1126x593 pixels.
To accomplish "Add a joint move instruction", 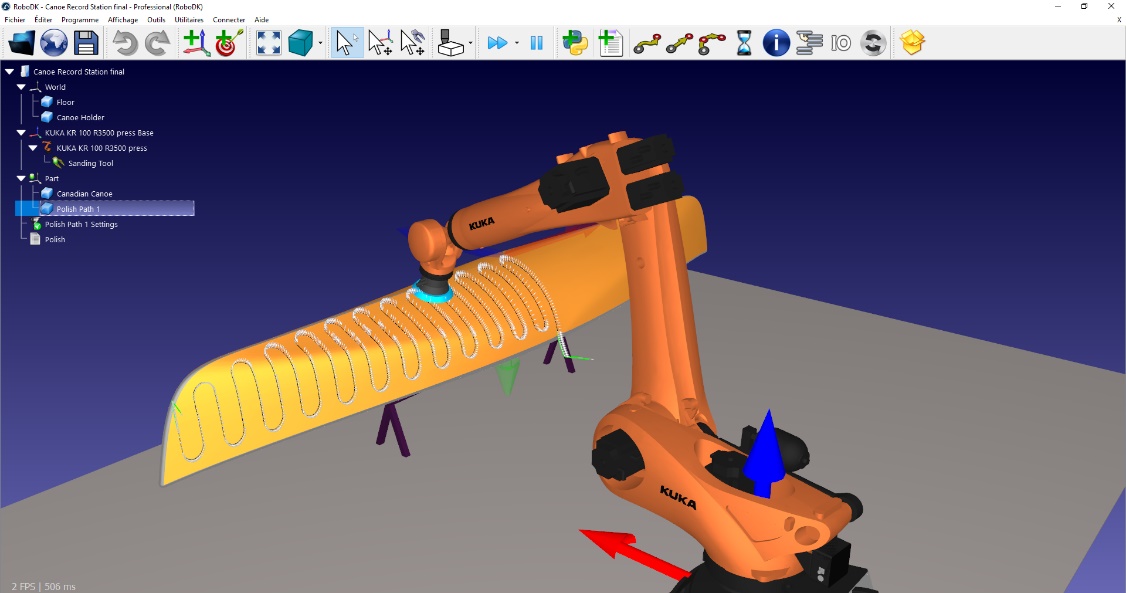I will 647,43.
